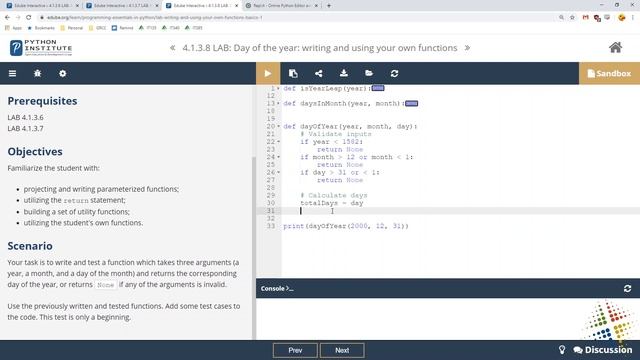Place cursor on empty line 31 in editor
The height and width of the screenshot is (360, 640).
click(460, 211)
